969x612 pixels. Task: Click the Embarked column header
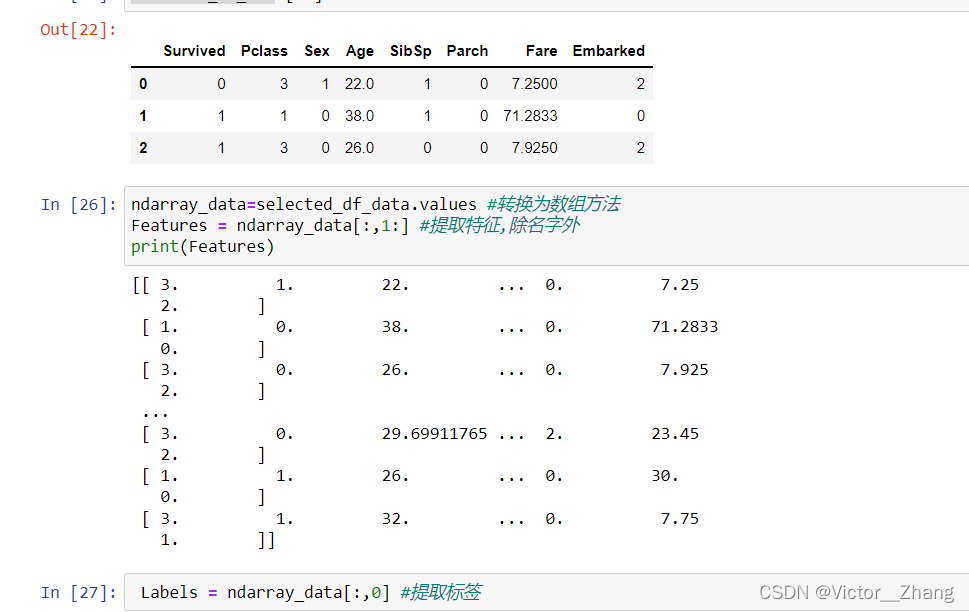coord(609,51)
